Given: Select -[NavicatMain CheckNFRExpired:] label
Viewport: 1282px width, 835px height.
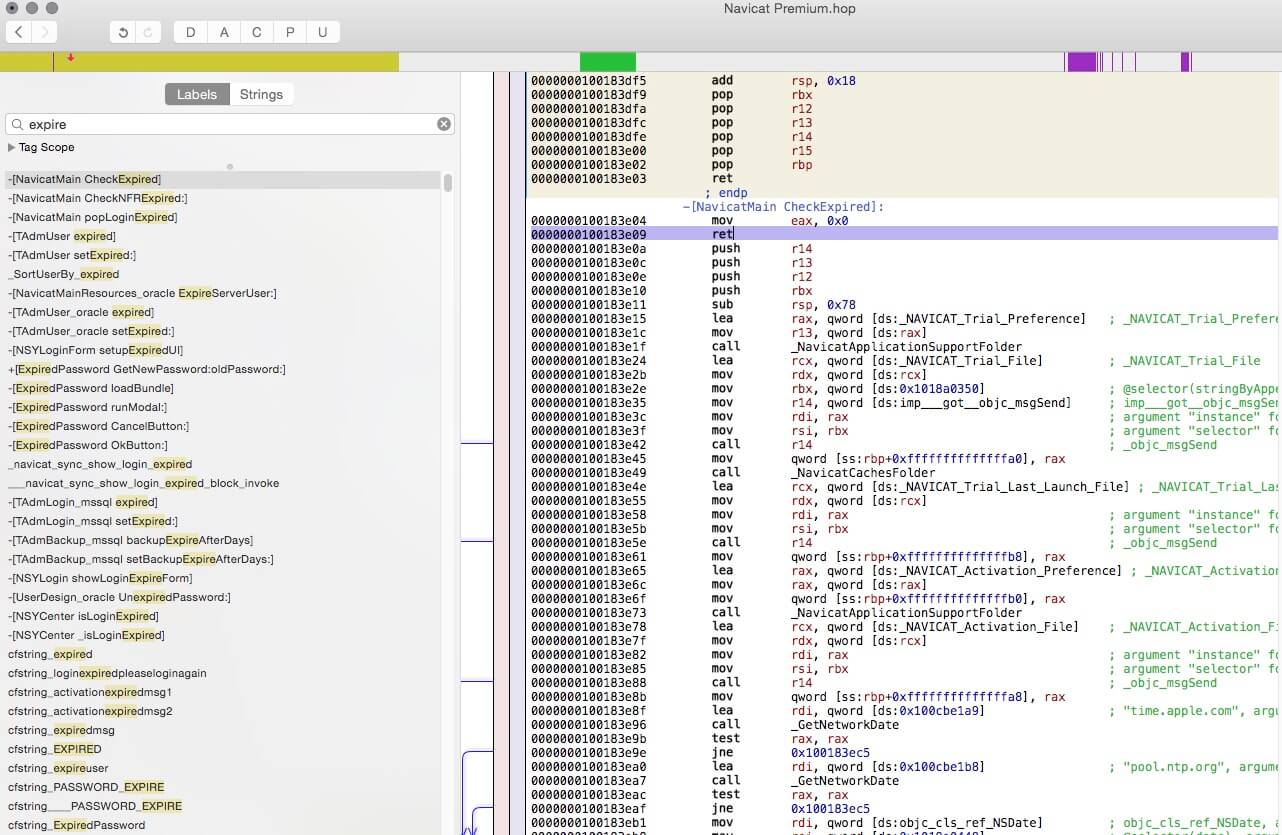Looking at the screenshot, I should (x=97, y=198).
